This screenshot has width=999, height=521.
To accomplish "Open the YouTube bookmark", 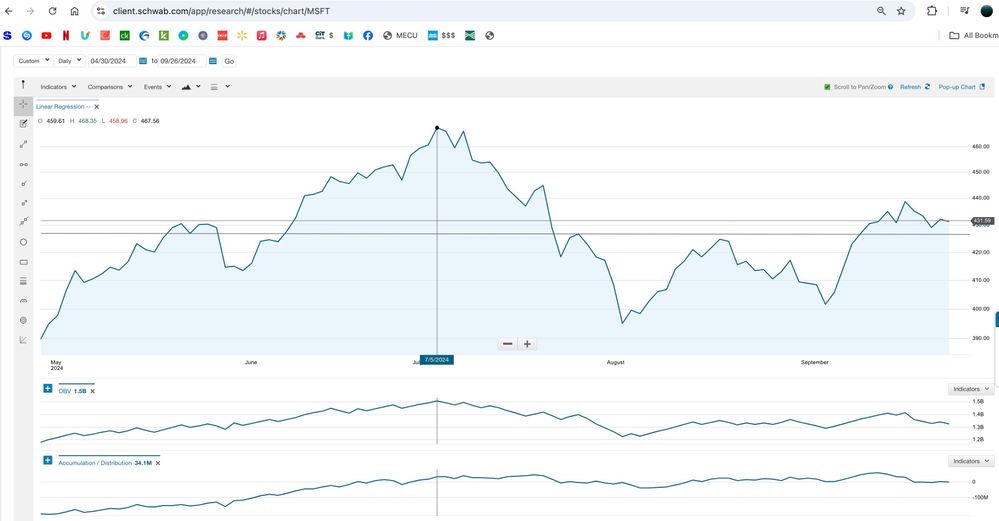I will pos(47,36).
